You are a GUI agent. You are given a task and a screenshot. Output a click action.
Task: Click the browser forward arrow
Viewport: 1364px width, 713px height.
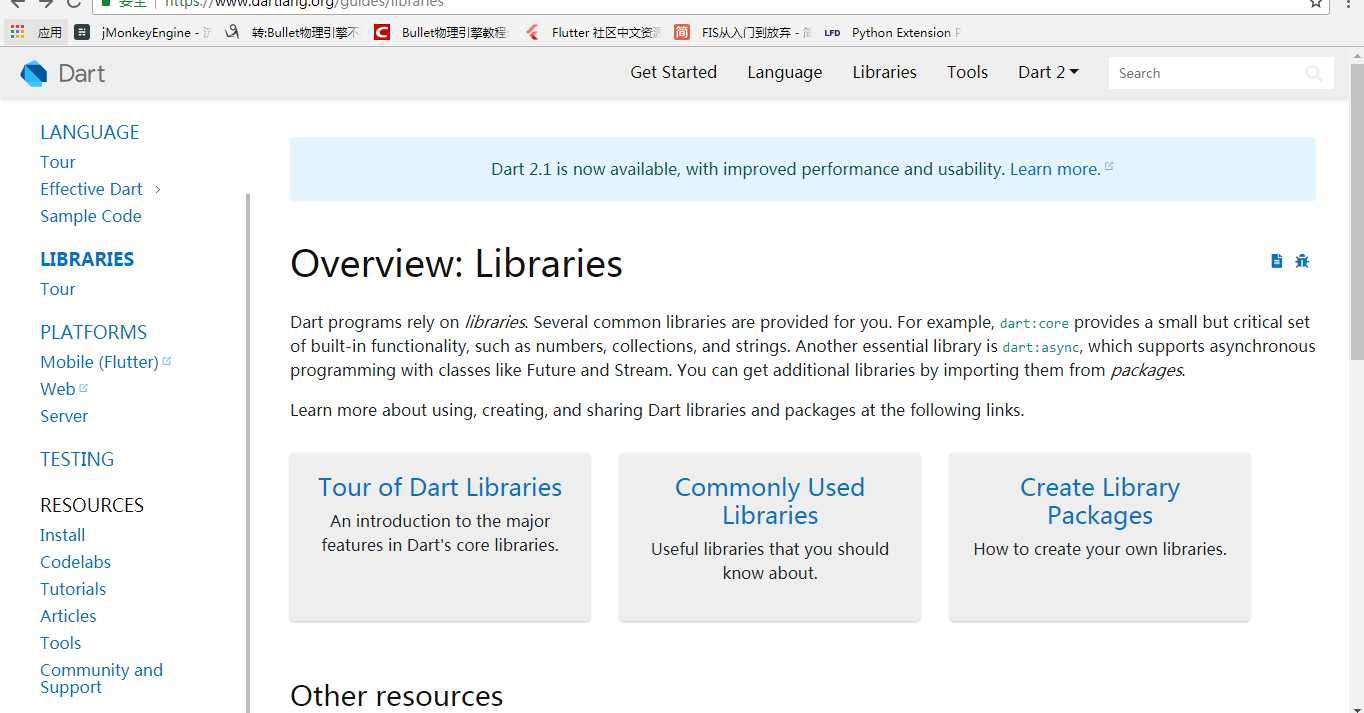tap(45, 4)
